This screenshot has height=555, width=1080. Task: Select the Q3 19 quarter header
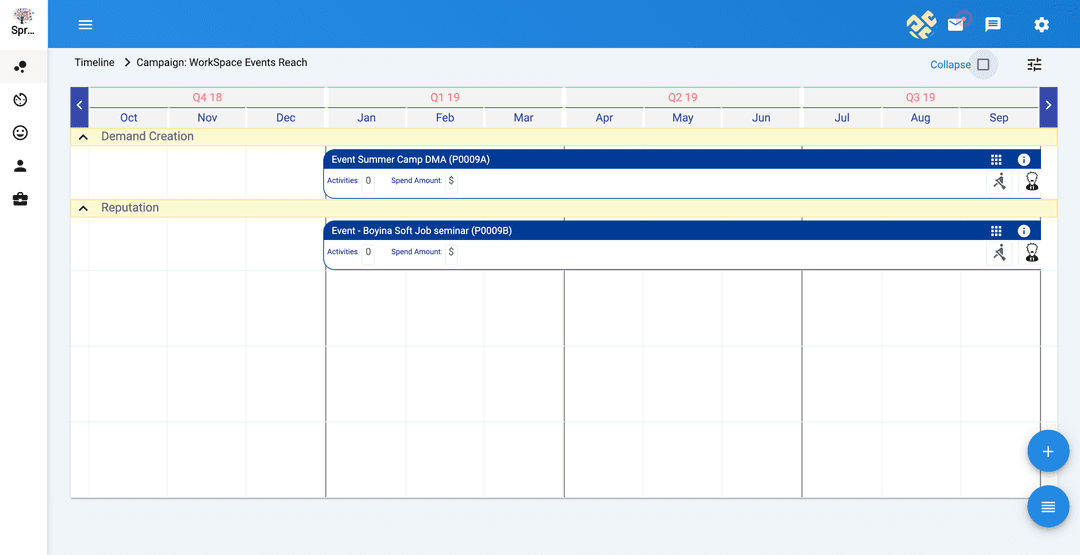[x=920, y=97]
